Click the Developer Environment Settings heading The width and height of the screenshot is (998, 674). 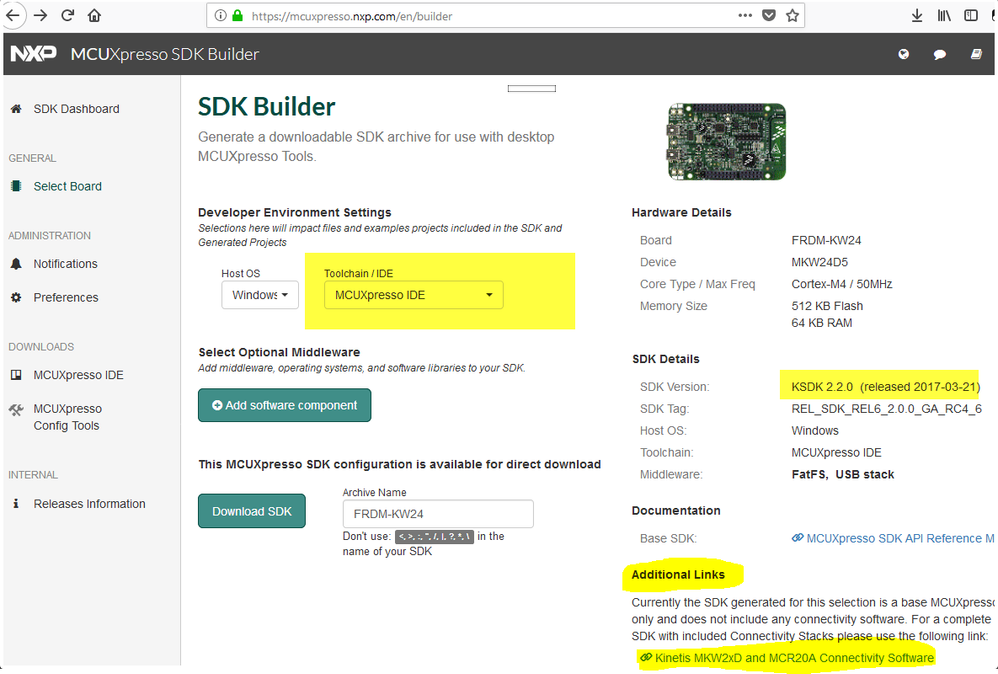point(295,212)
